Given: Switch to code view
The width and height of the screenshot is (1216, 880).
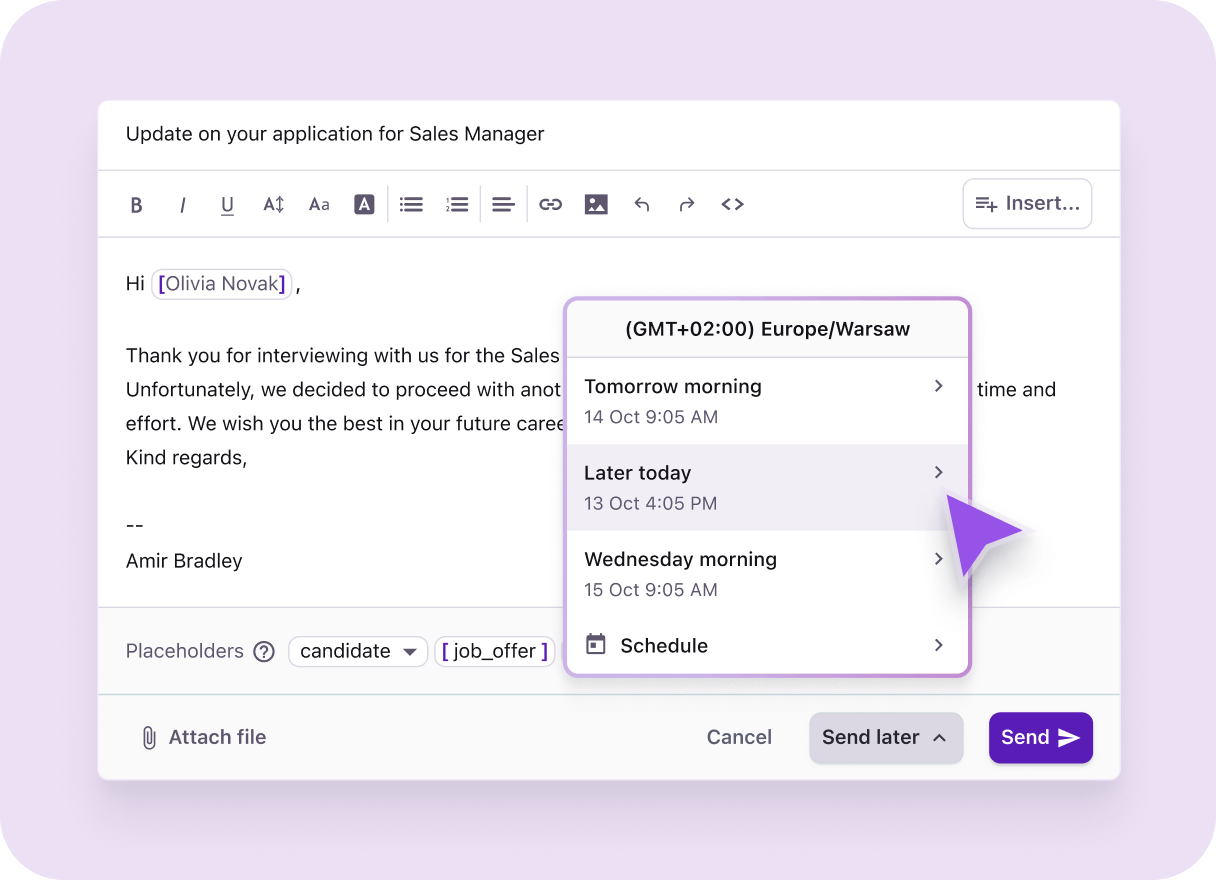Looking at the screenshot, I should point(732,204).
